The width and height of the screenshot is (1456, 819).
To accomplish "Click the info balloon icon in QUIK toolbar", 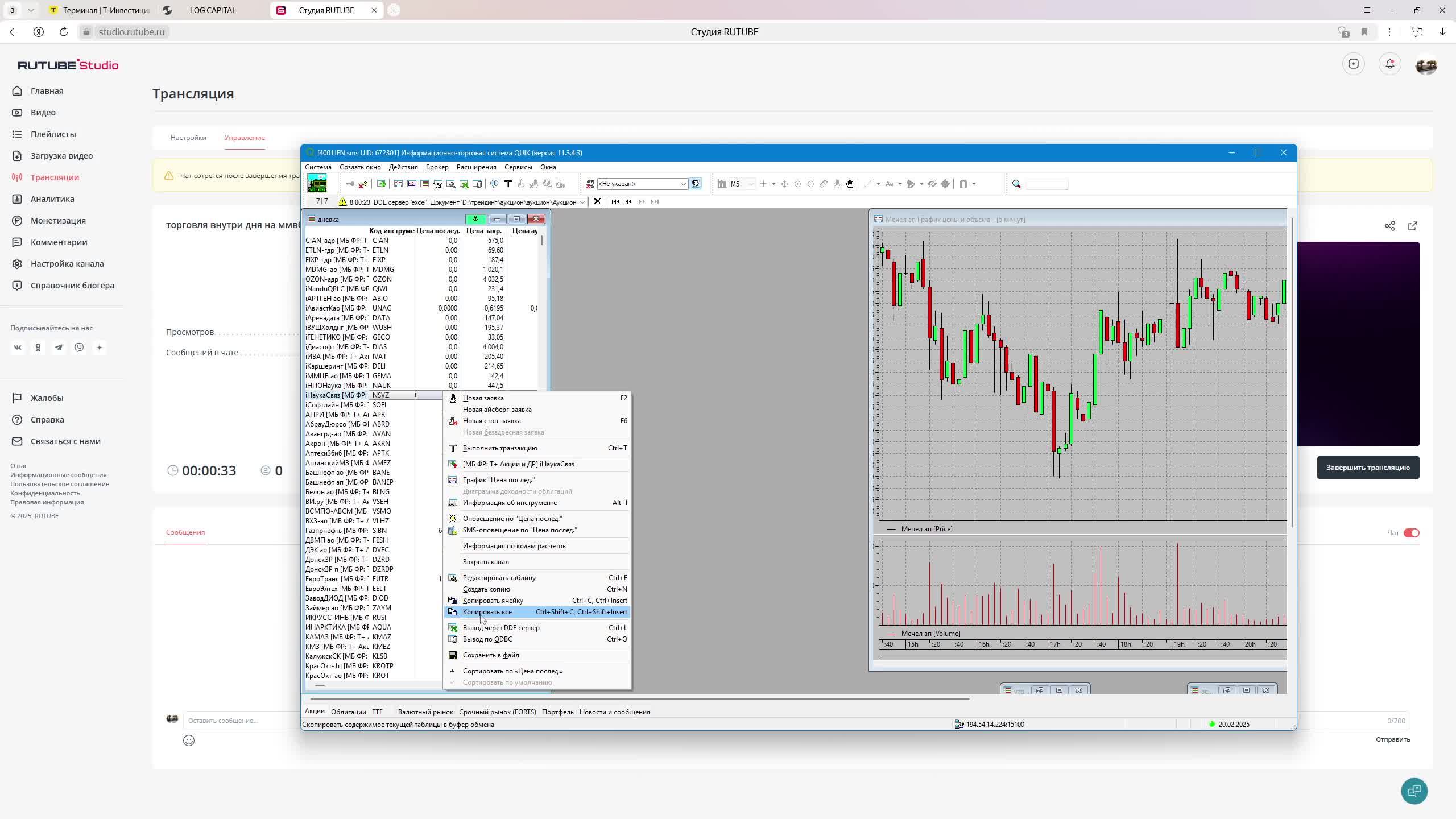I will click(494, 184).
